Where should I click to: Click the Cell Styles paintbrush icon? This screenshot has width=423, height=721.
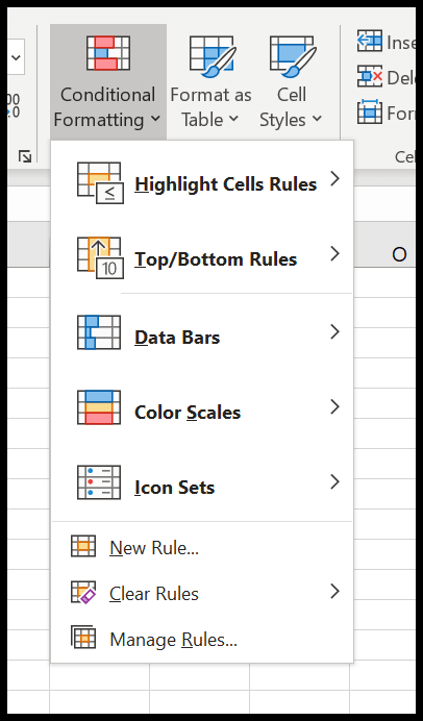[293, 56]
